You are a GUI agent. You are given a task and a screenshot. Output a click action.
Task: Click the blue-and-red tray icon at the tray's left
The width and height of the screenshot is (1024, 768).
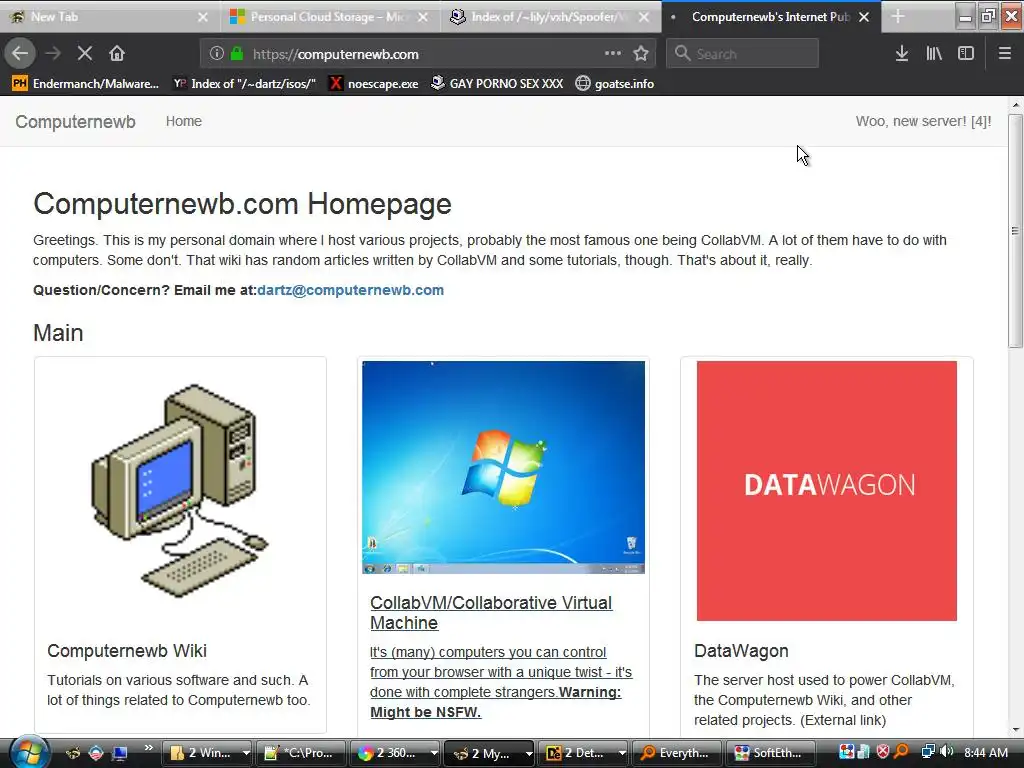[x=846, y=752]
